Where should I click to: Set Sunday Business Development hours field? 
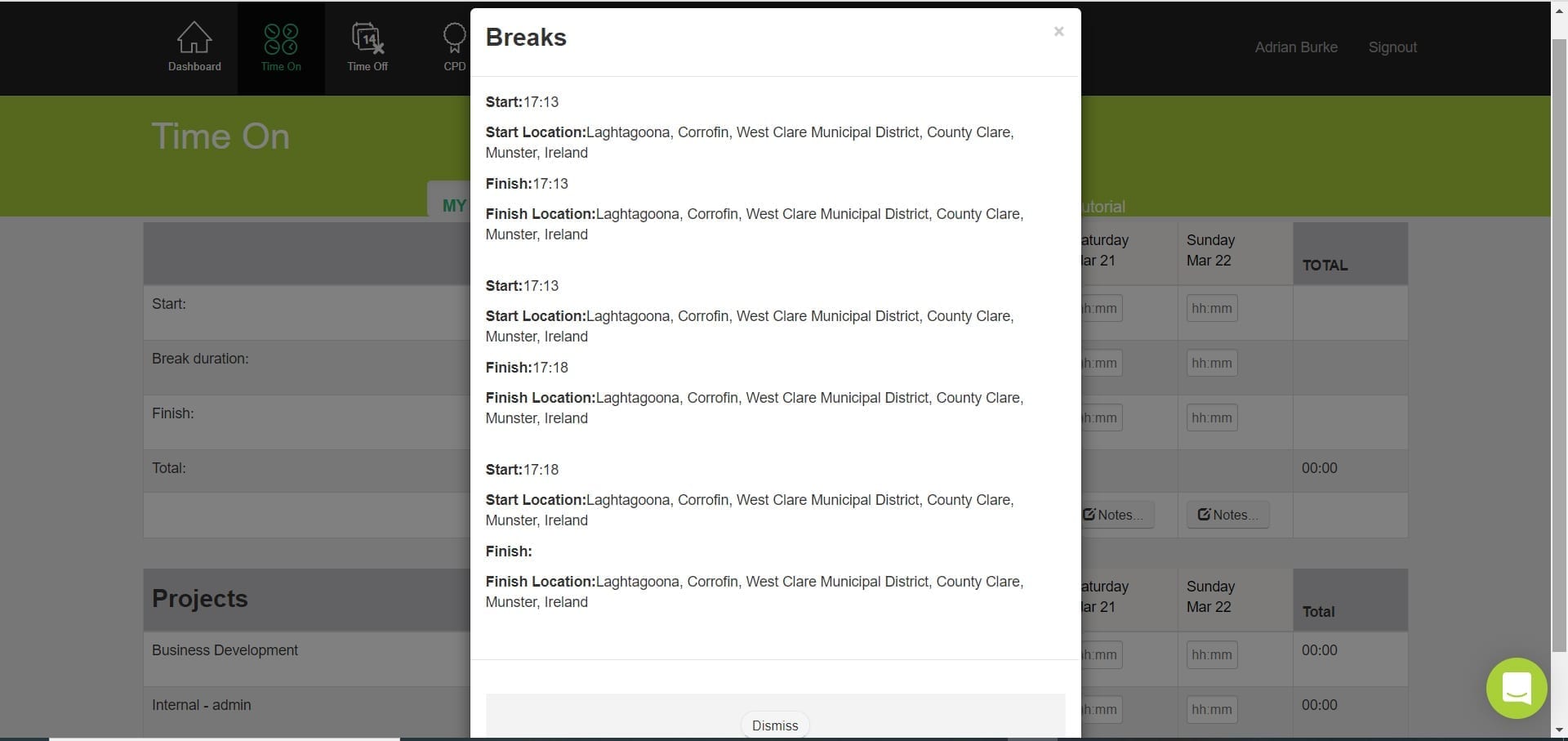[1212, 654]
